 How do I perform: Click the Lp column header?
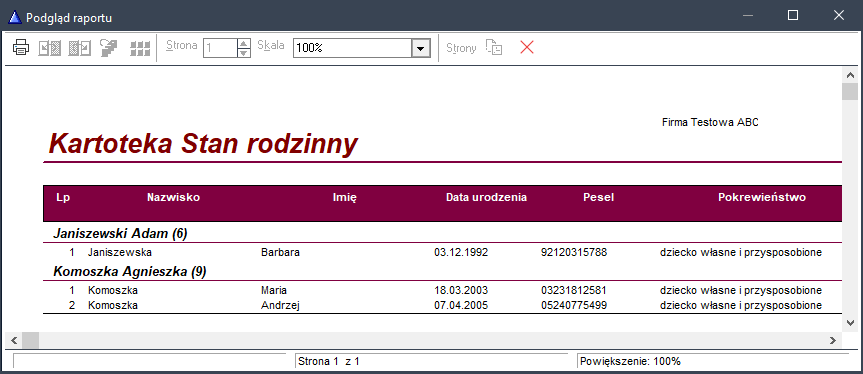tap(63, 197)
